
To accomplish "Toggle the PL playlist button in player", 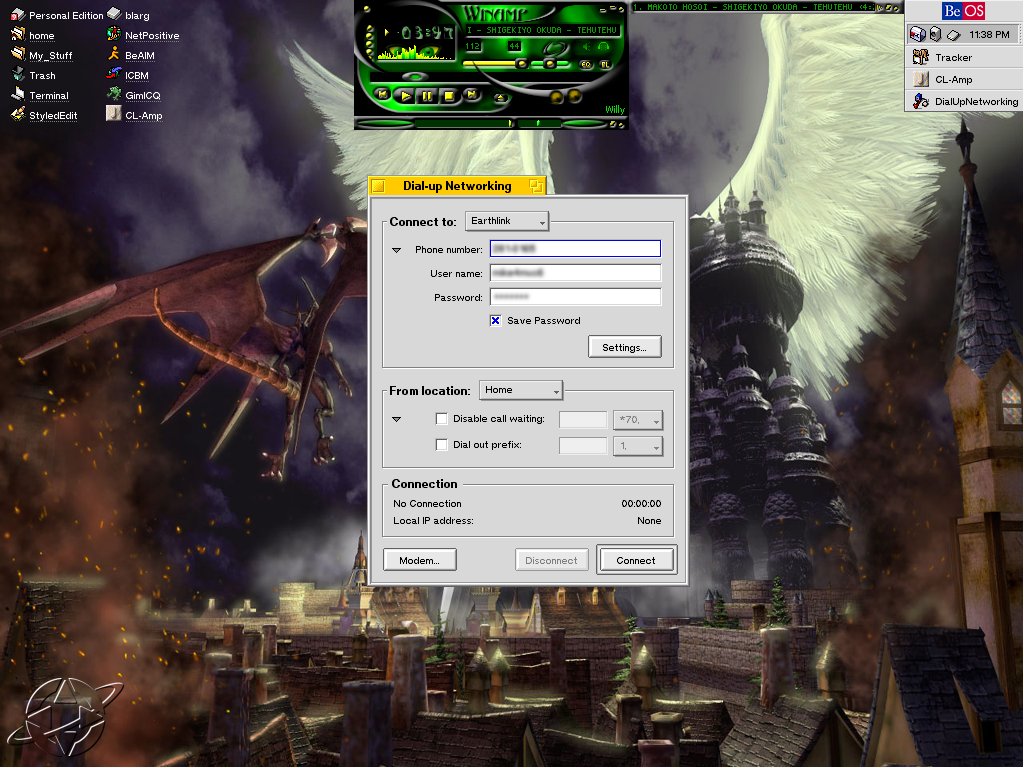I will (x=605, y=64).
